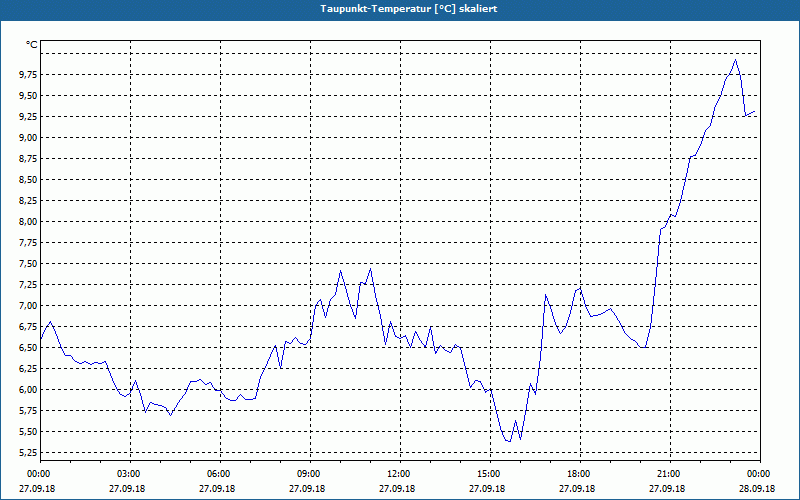This screenshot has width=800, height=500.
Task: Select the y-axis label '9,00'
Action: coord(28,138)
